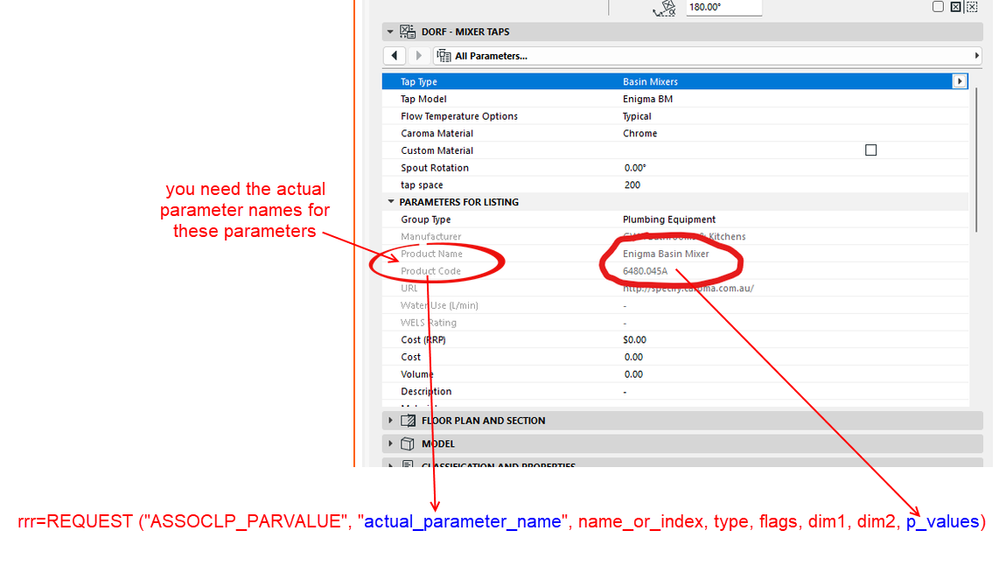Screen dimensions: 999x579
Task: Enable the Custom Material checkbox
Action: click(x=871, y=150)
